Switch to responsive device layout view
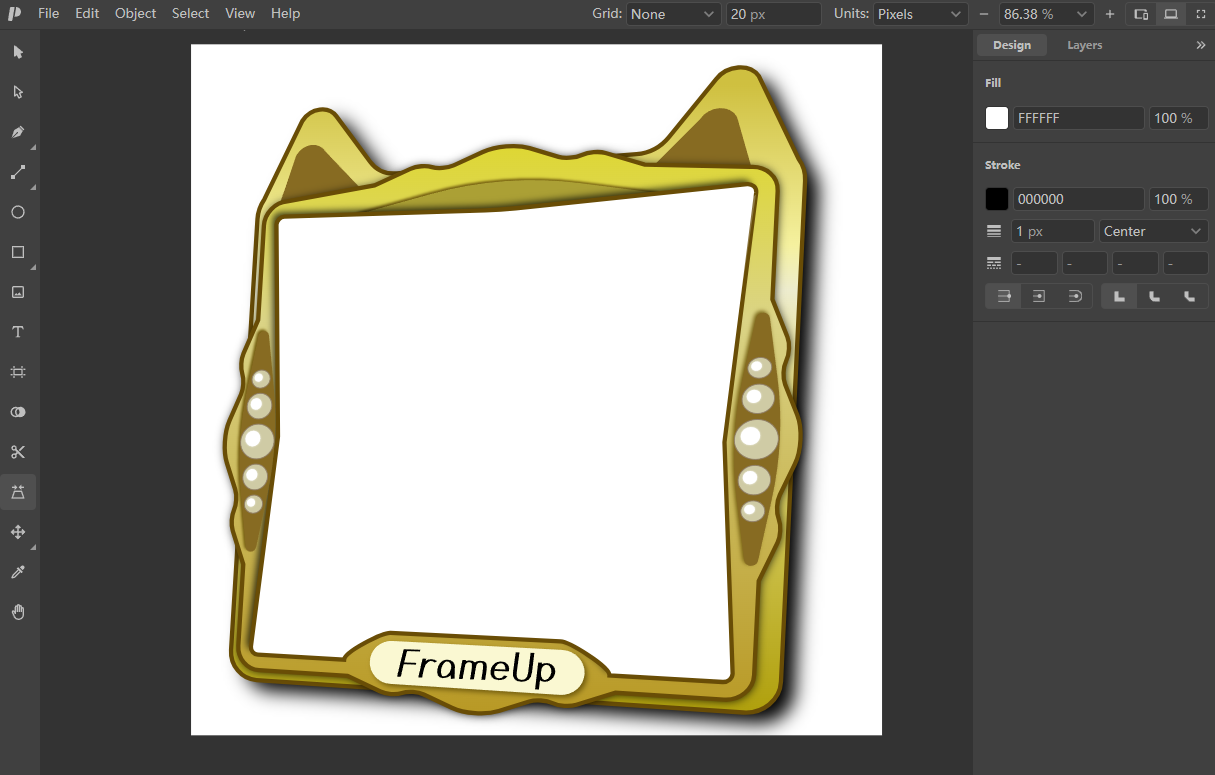 click(1141, 14)
